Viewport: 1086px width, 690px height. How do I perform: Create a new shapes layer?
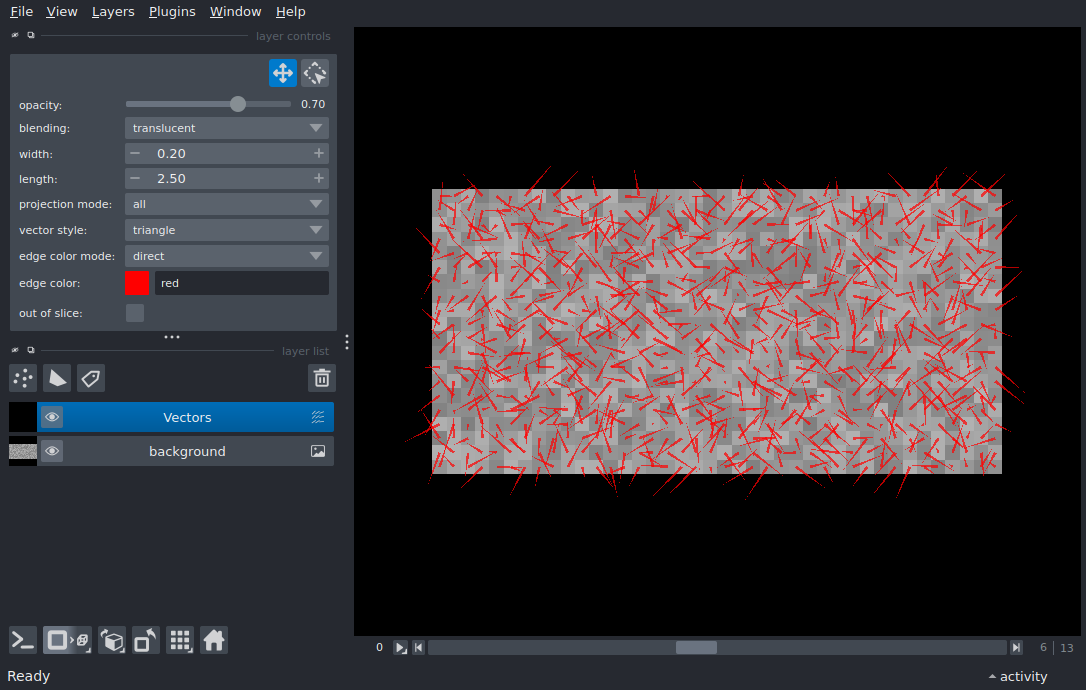[57, 378]
